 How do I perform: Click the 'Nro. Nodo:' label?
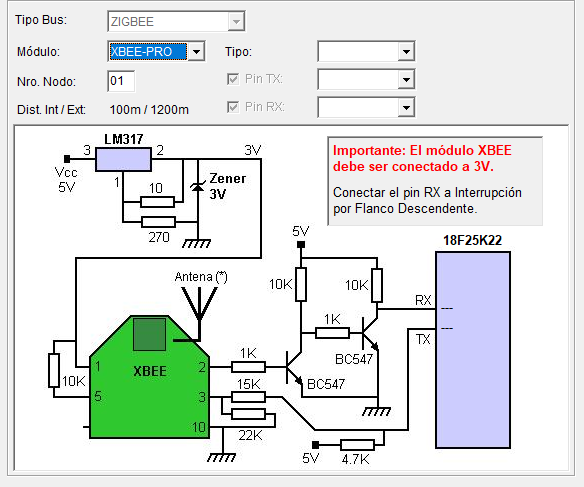click(46, 82)
